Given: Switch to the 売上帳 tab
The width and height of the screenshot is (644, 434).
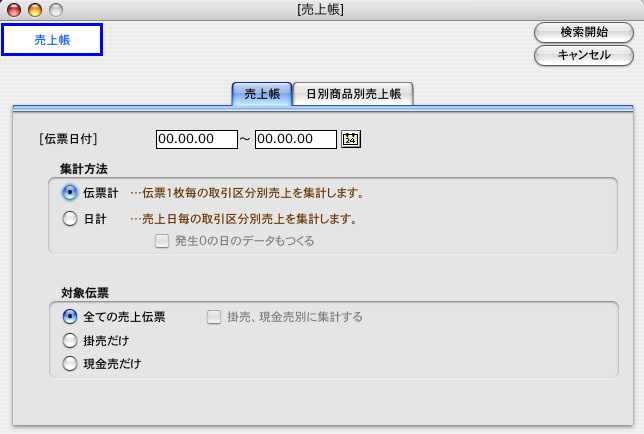Looking at the screenshot, I should [261, 93].
